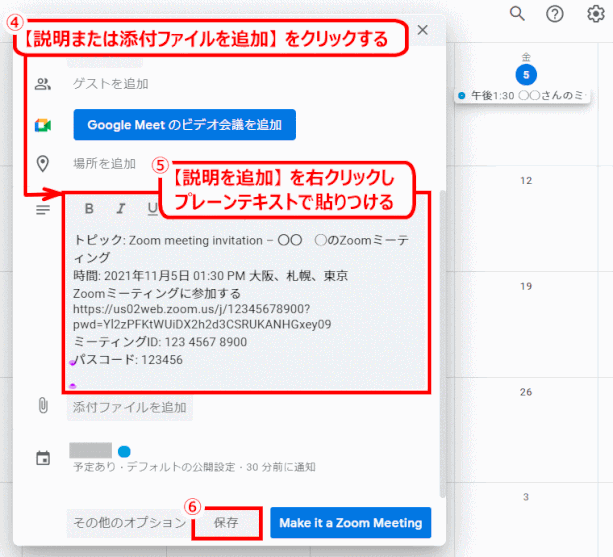Click the Google Meet camera icon
613x557 pixels.
(43, 125)
